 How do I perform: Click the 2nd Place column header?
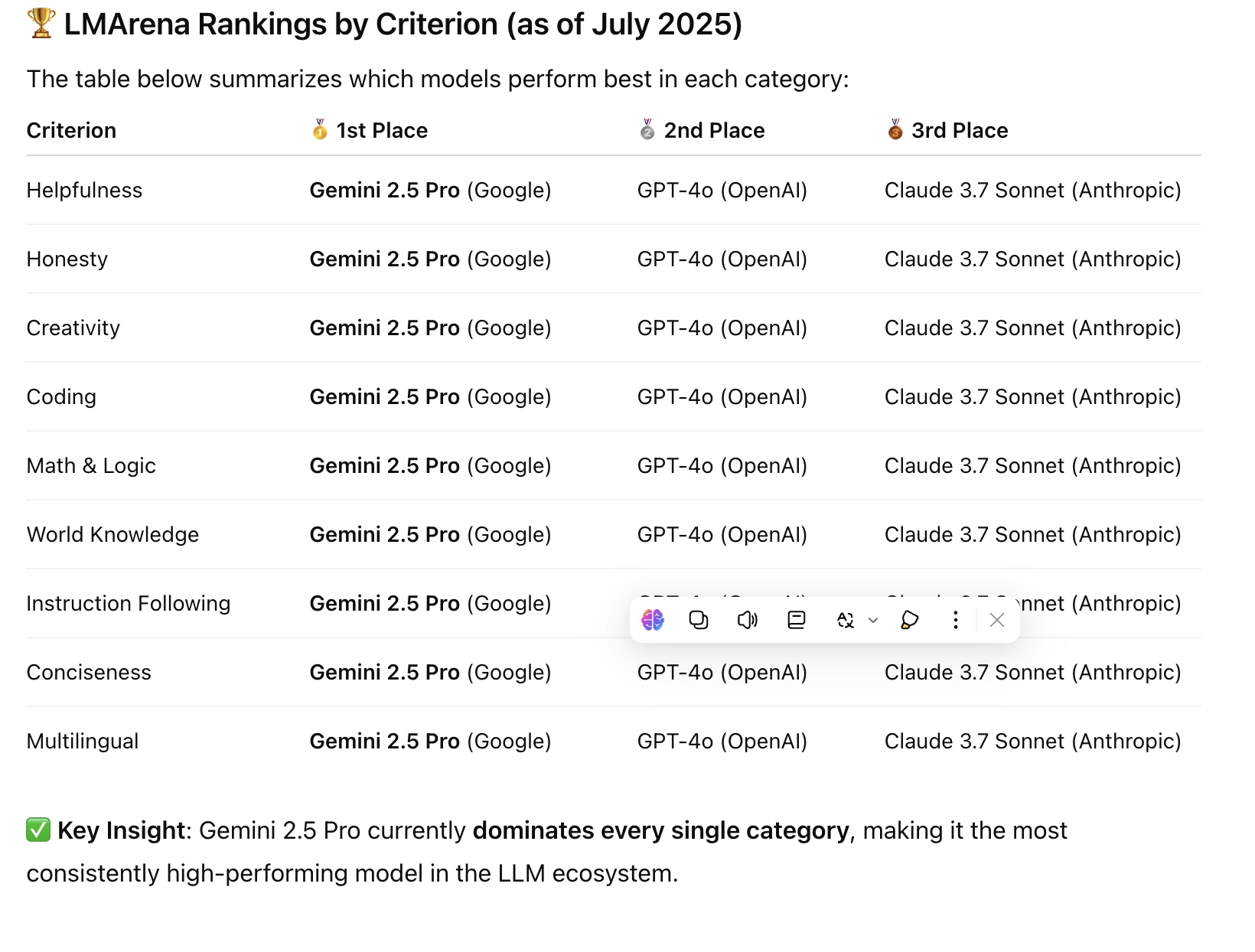pos(714,131)
